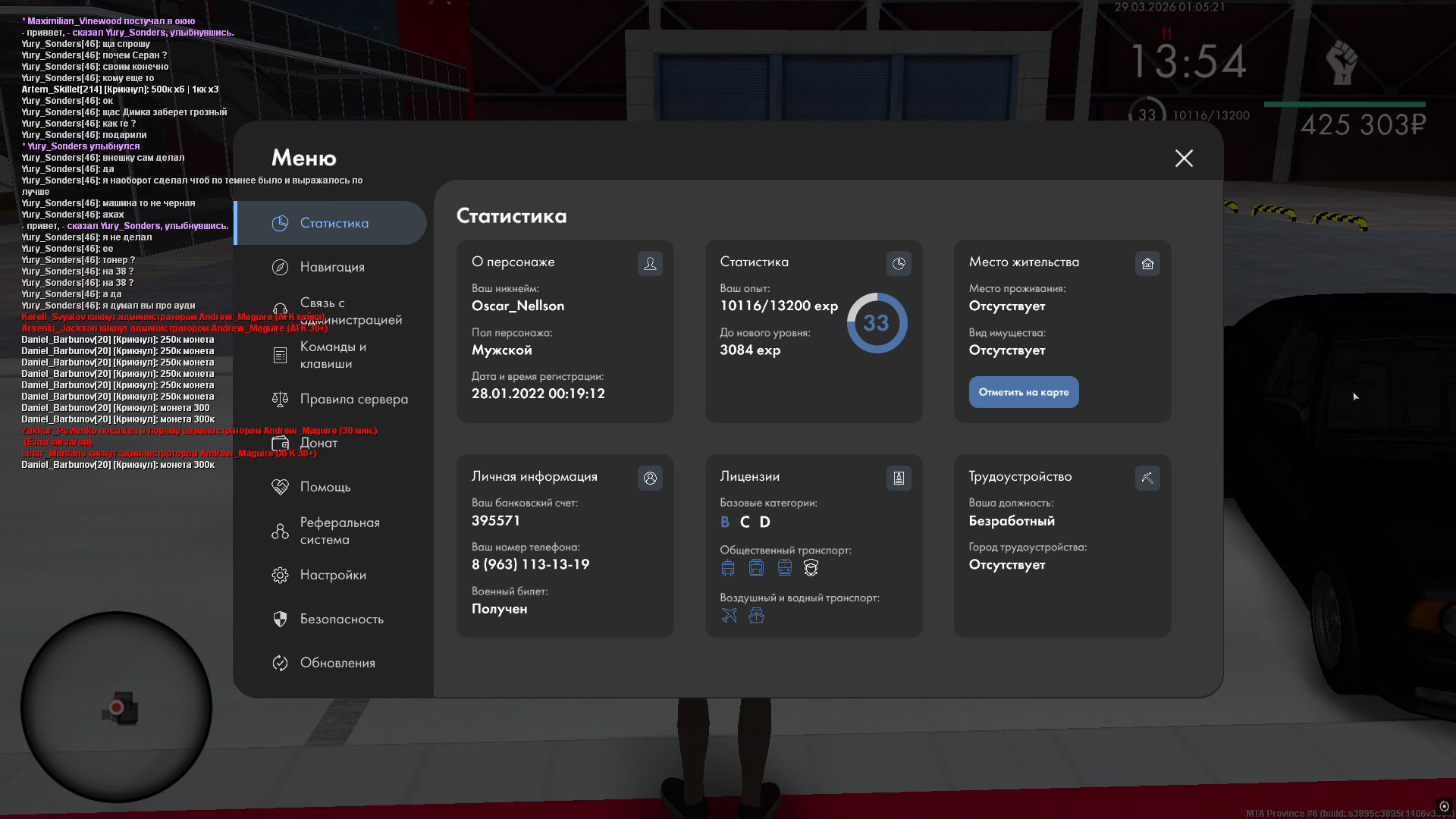Click the taxi license icon
The image size is (1456, 819).
point(811,567)
